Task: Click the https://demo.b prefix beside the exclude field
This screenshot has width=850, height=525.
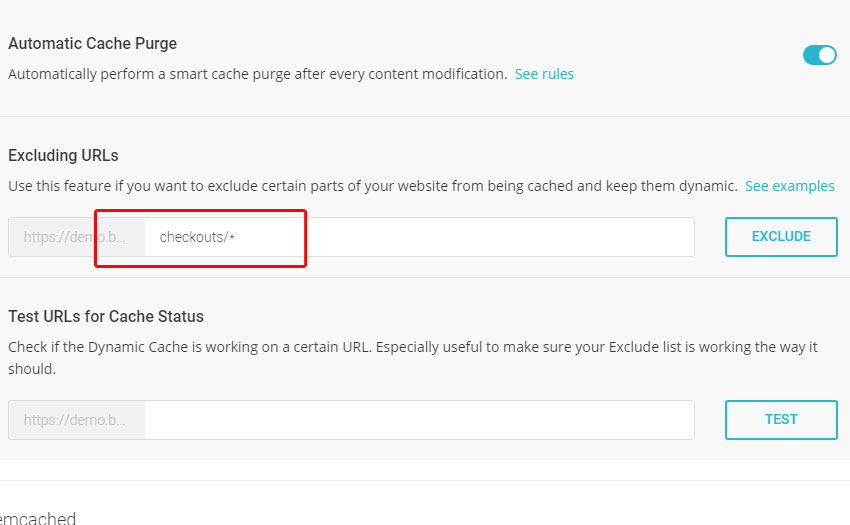Action: pyautogui.click(x=76, y=237)
